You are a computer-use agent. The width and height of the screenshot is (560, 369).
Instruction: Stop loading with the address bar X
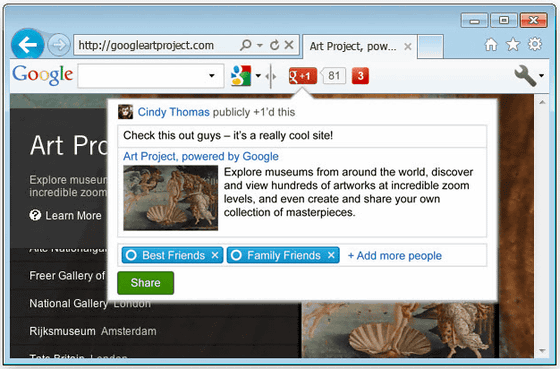289,45
